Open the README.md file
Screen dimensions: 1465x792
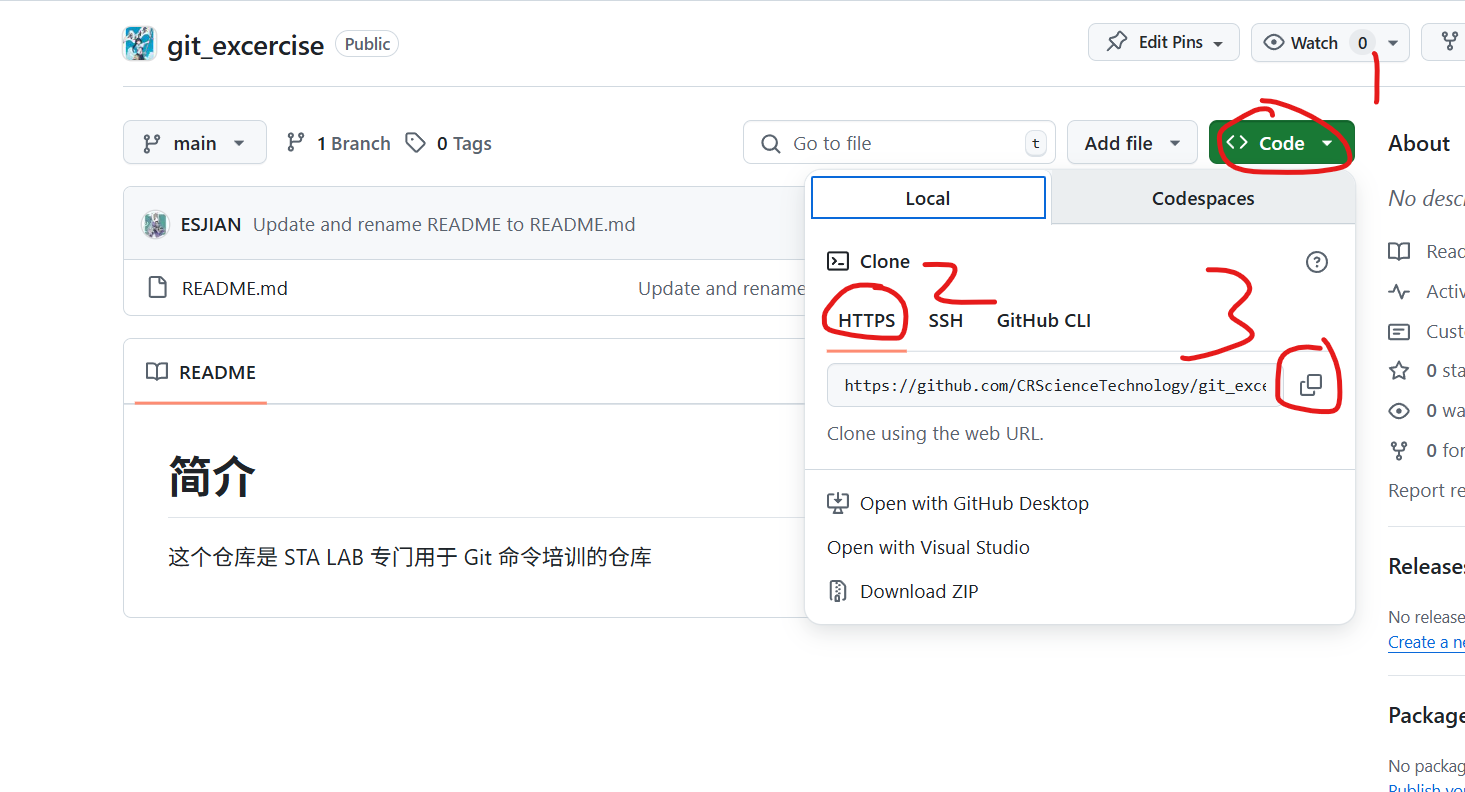[x=235, y=288]
